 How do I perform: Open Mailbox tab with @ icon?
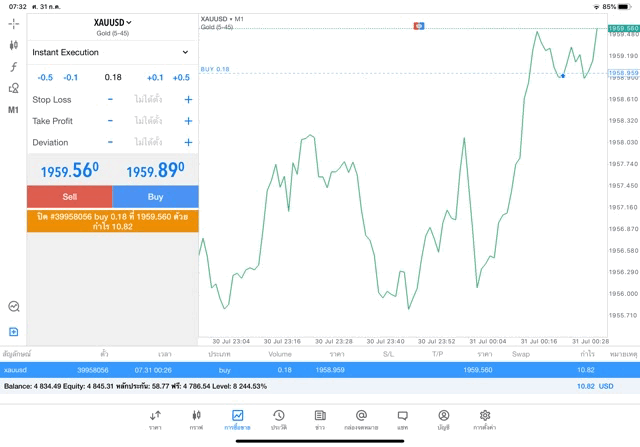pyautogui.click(x=361, y=420)
